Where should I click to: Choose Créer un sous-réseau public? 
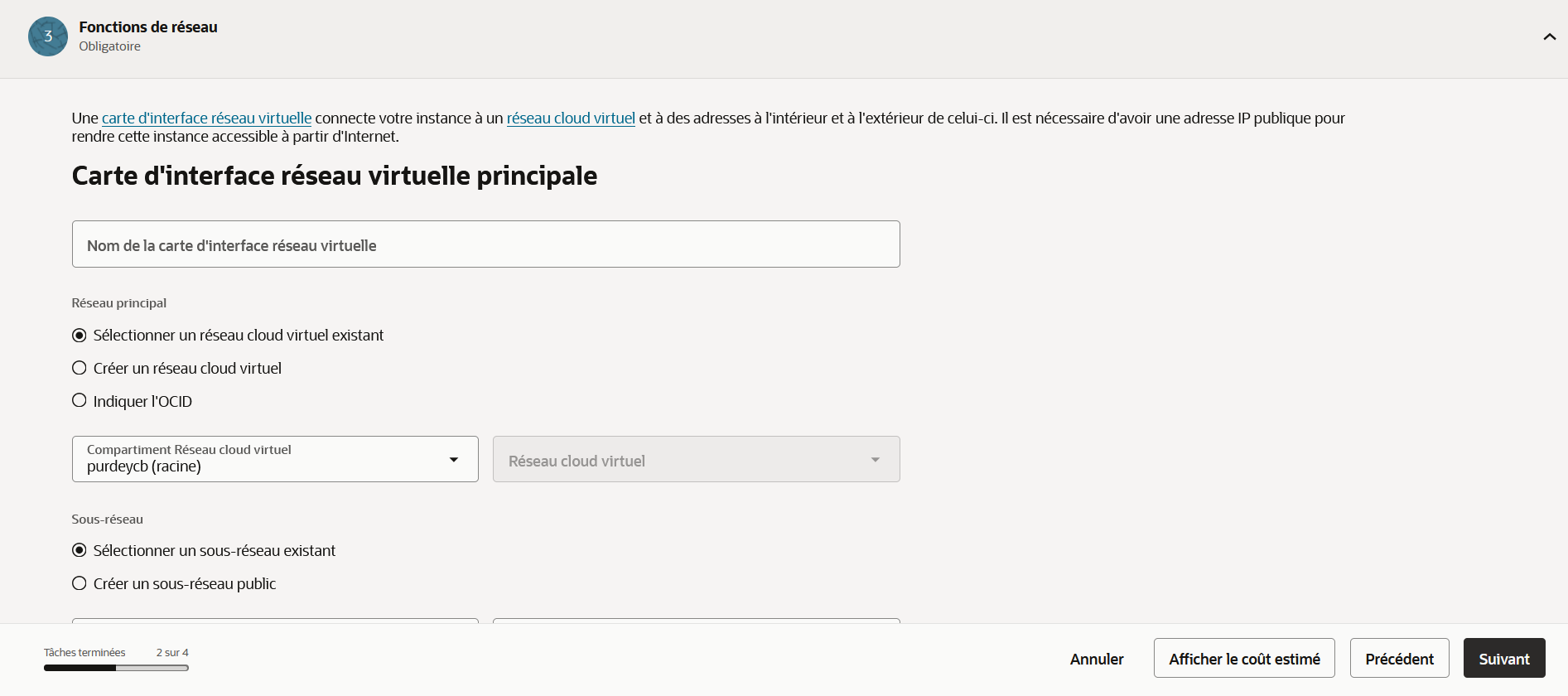80,583
